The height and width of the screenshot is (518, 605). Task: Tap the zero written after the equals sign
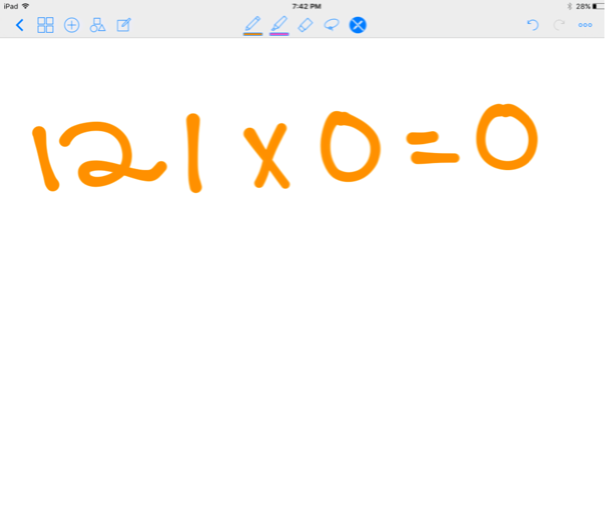(505, 140)
